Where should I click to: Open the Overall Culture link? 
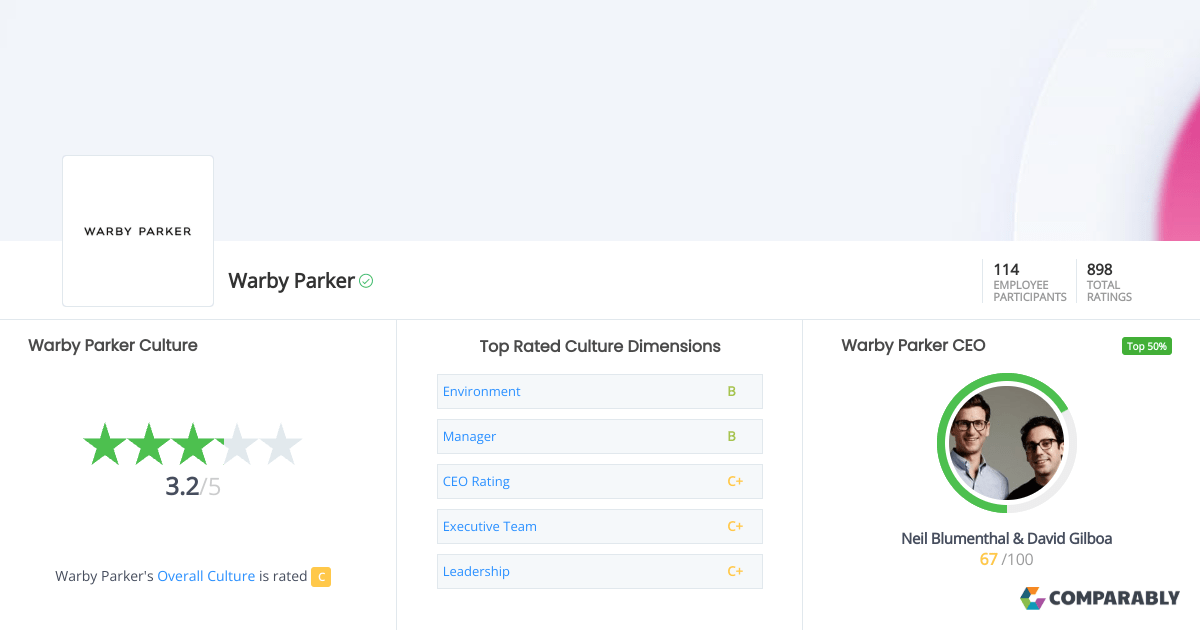(206, 576)
